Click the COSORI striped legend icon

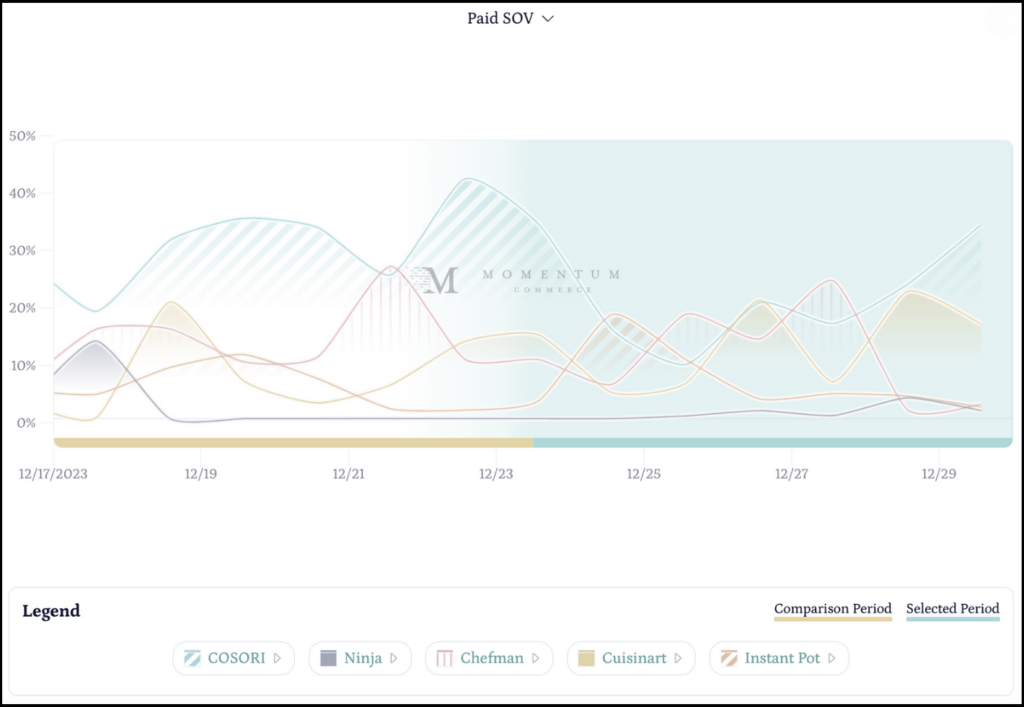(190, 658)
